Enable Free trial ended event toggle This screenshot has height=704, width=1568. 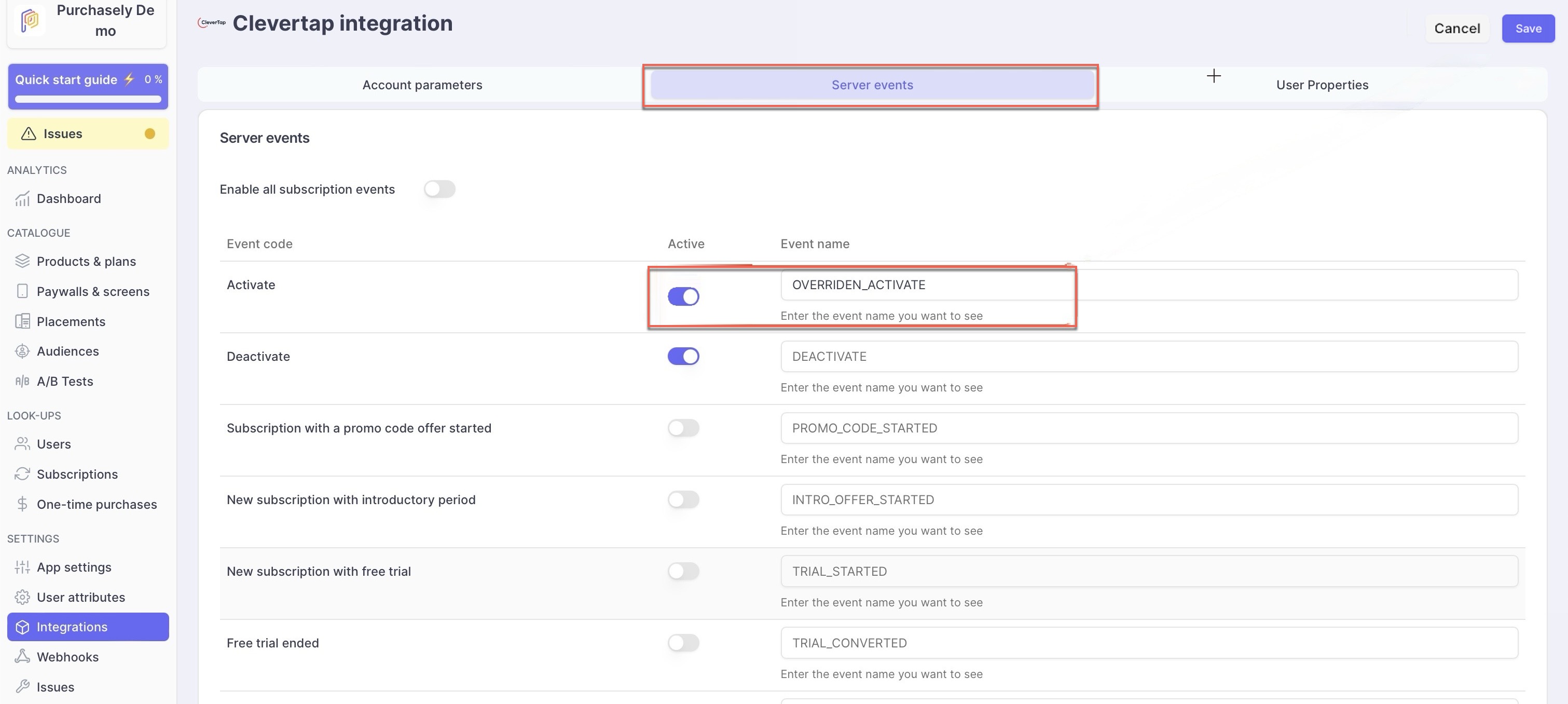click(683, 643)
